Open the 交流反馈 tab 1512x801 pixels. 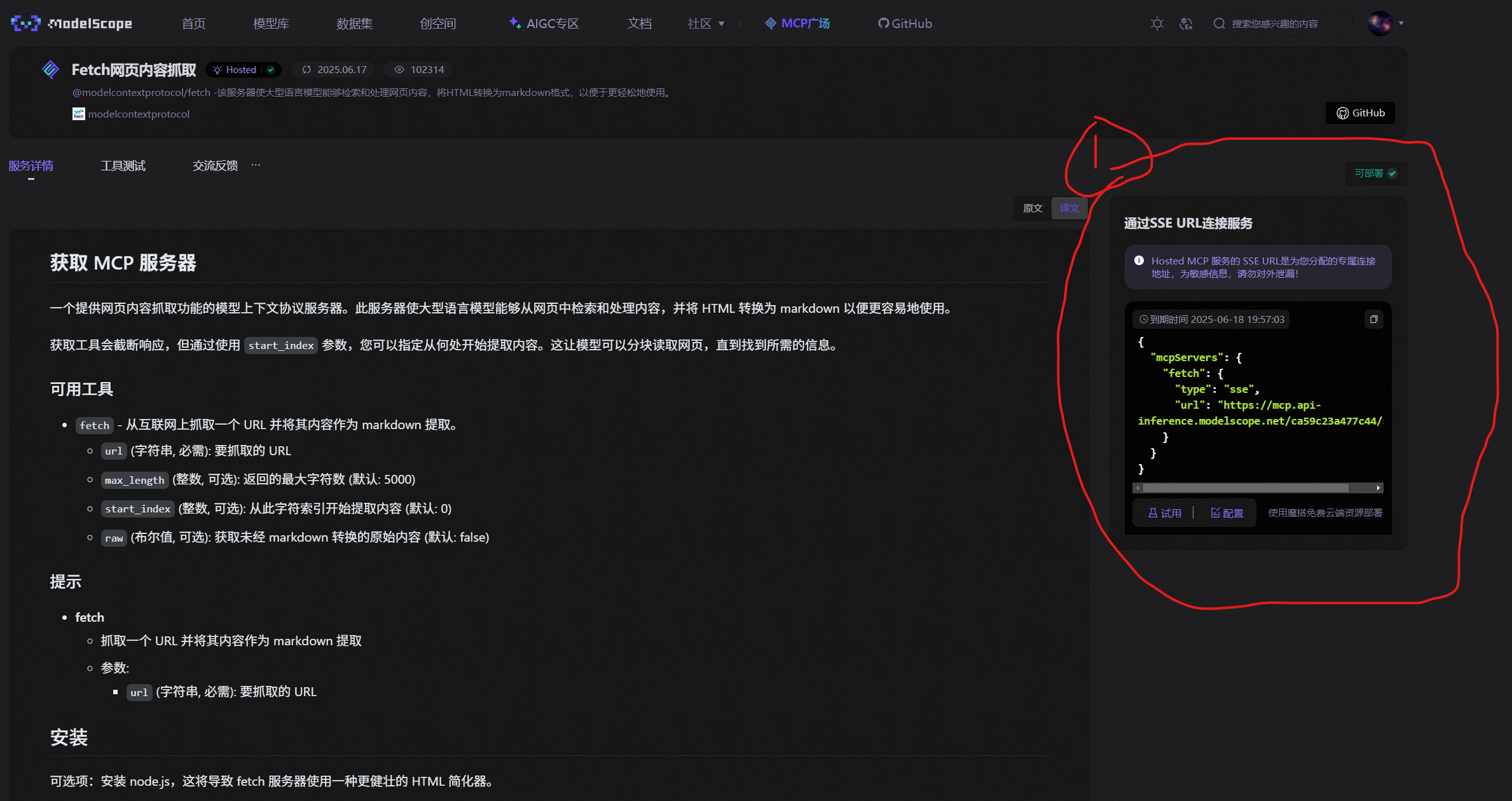point(216,165)
